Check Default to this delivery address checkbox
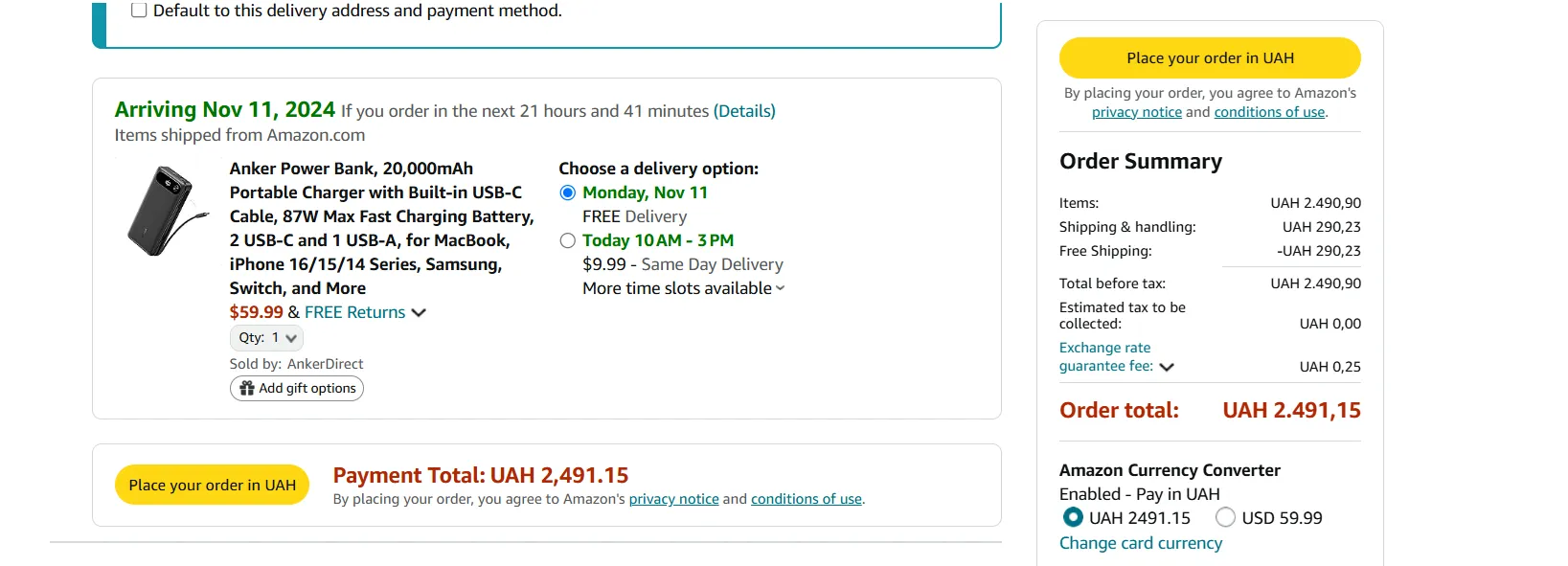The width and height of the screenshot is (1568, 566). (x=139, y=11)
